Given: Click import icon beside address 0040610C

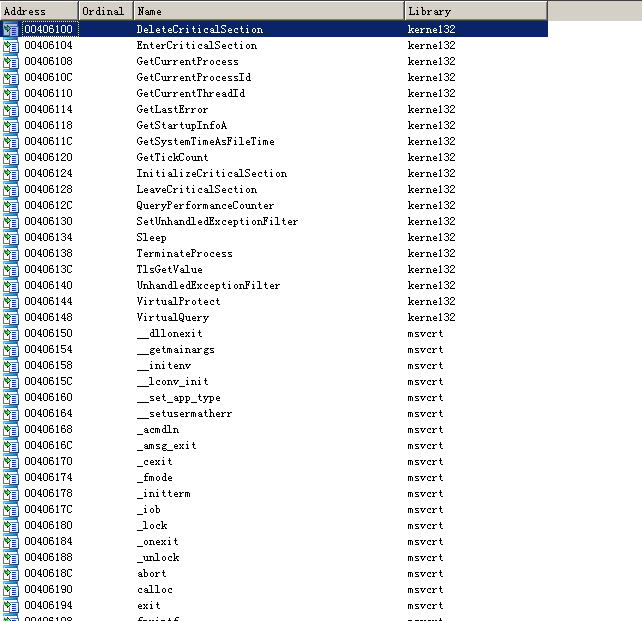Looking at the screenshot, I should click(11, 77).
